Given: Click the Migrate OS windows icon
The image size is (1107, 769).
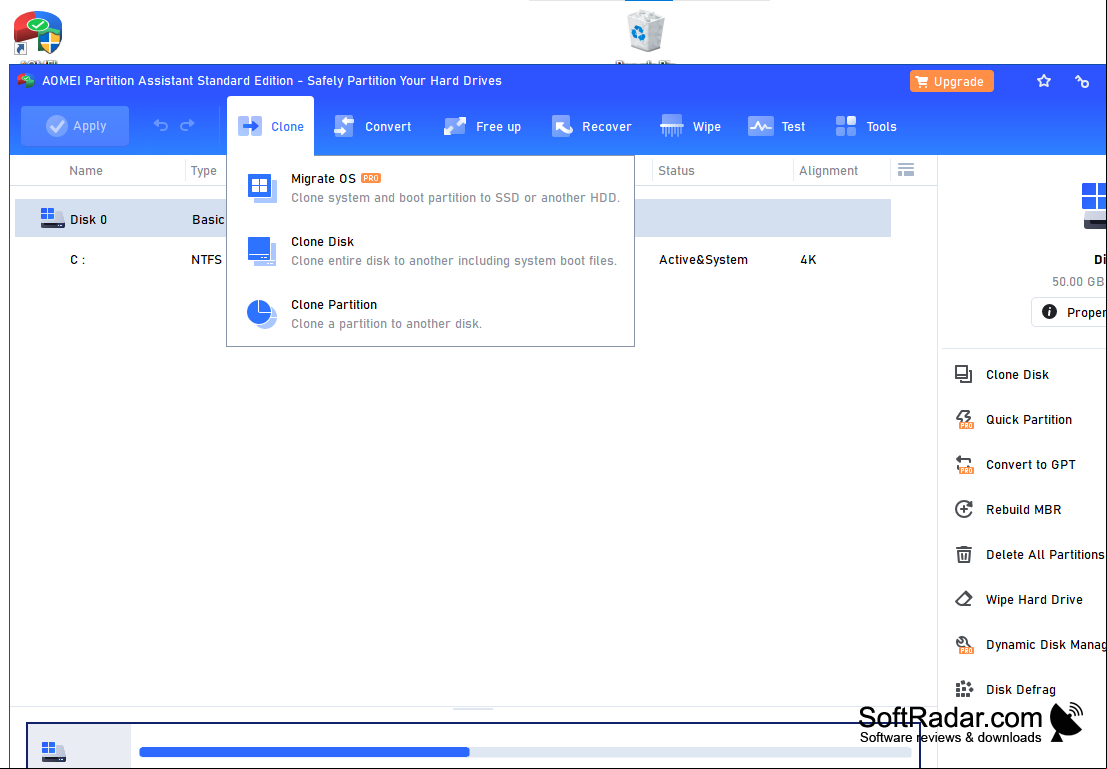Looking at the screenshot, I should coord(262,188).
